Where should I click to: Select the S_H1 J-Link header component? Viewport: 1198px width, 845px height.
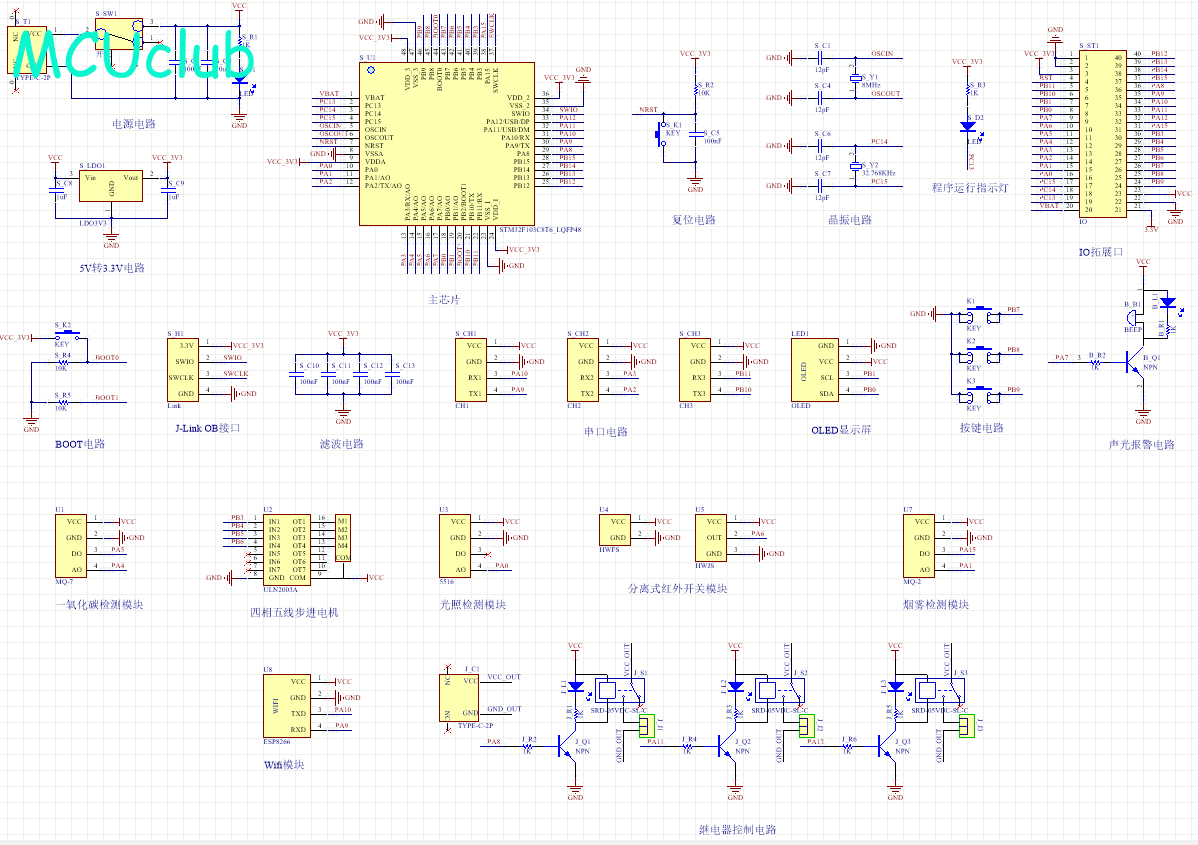183,370
